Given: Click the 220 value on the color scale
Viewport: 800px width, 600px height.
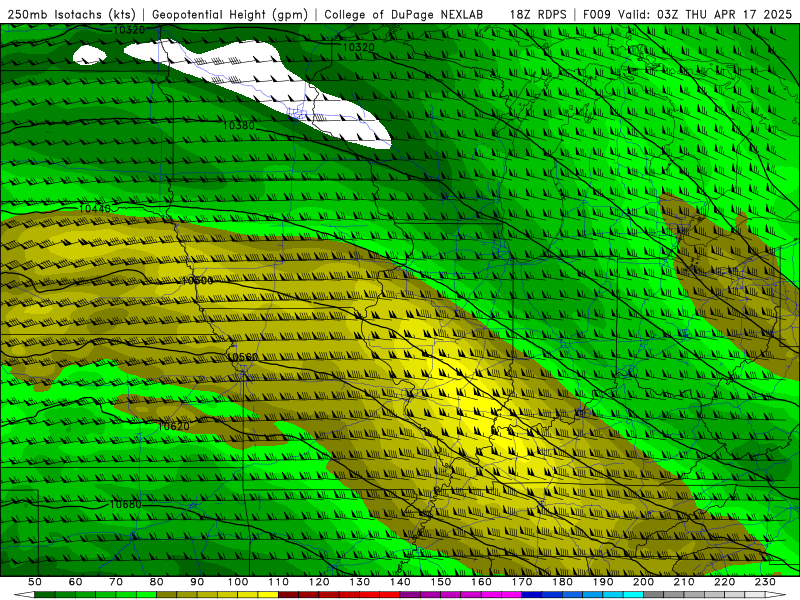Looking at the screenshot, I should point(724,582).
